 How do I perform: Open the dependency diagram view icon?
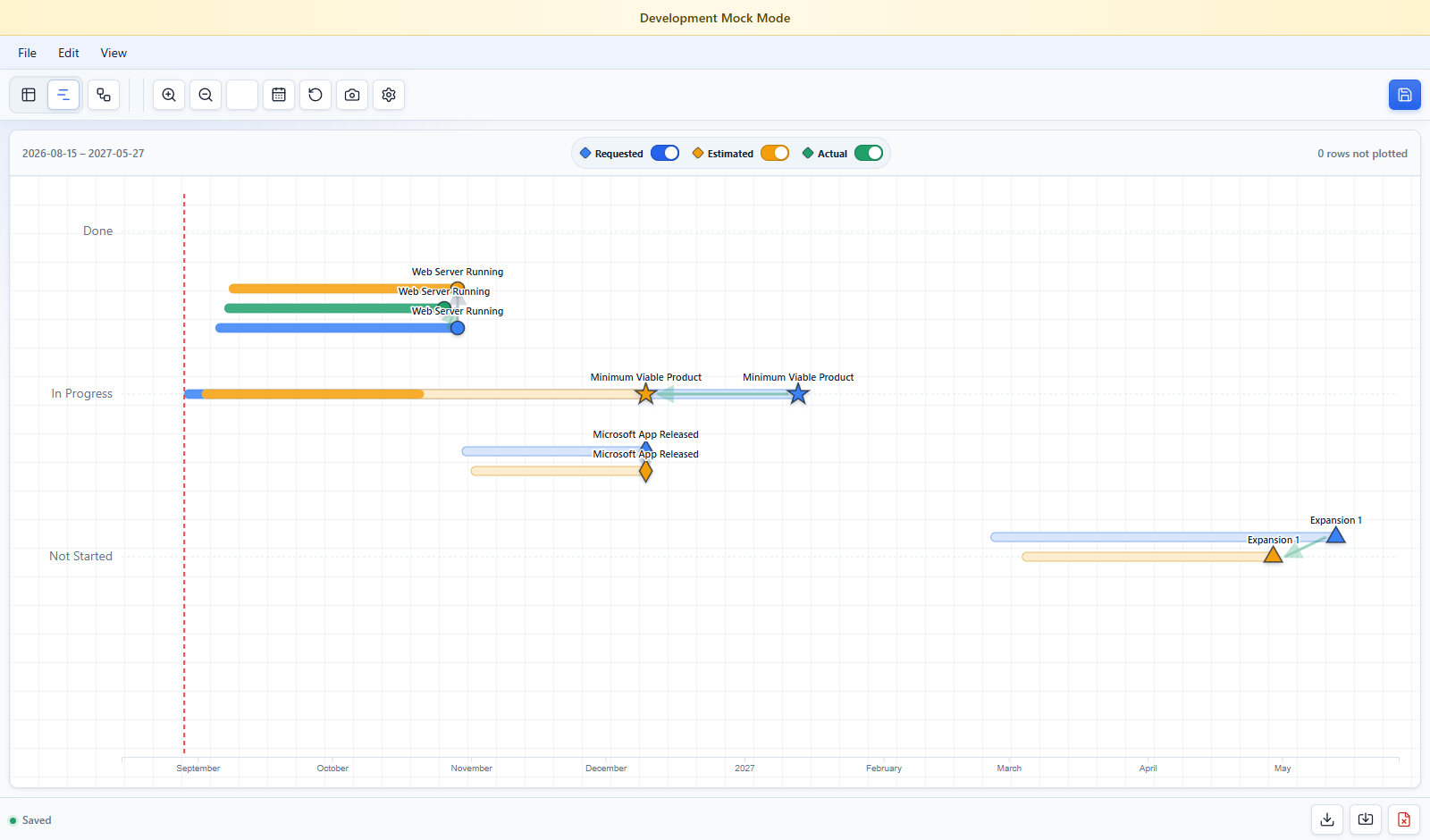tap(104, 95)
